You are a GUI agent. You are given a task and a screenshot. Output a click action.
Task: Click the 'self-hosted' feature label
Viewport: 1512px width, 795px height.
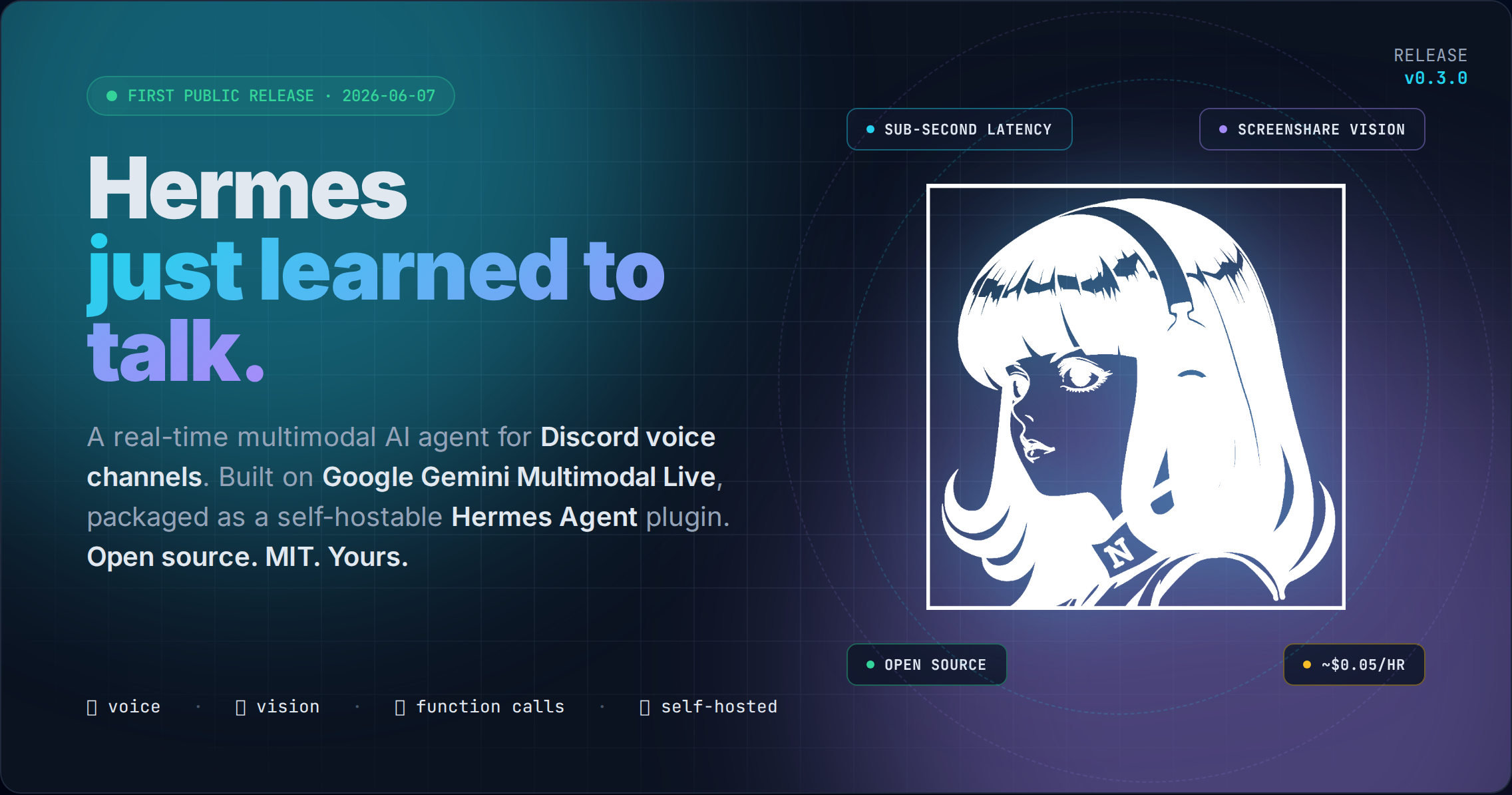pos(719,706)
